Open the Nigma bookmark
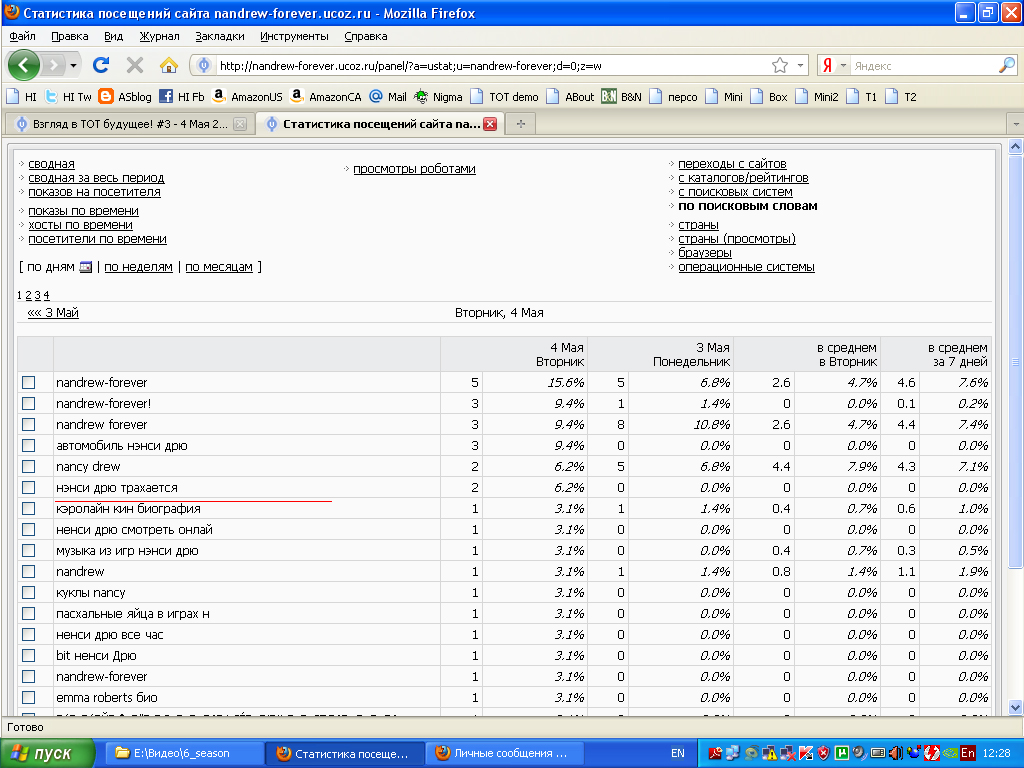Screen dimensions: 1024x768 438,97
